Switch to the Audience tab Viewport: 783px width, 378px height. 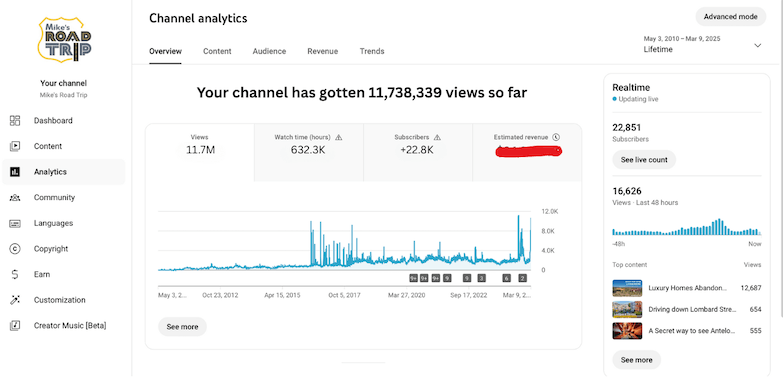[269, 51]
